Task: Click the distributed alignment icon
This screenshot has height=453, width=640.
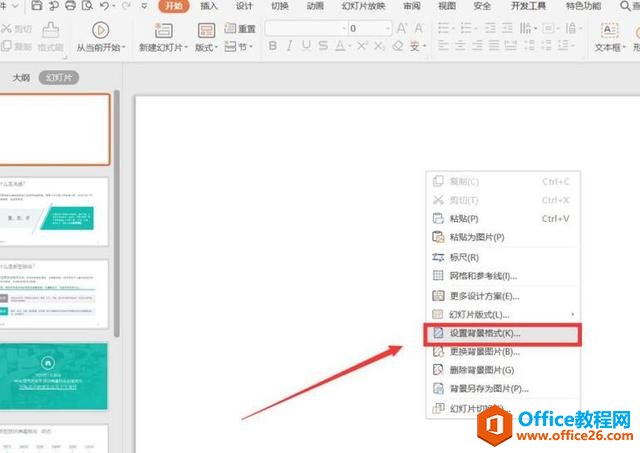Action: 511,45
